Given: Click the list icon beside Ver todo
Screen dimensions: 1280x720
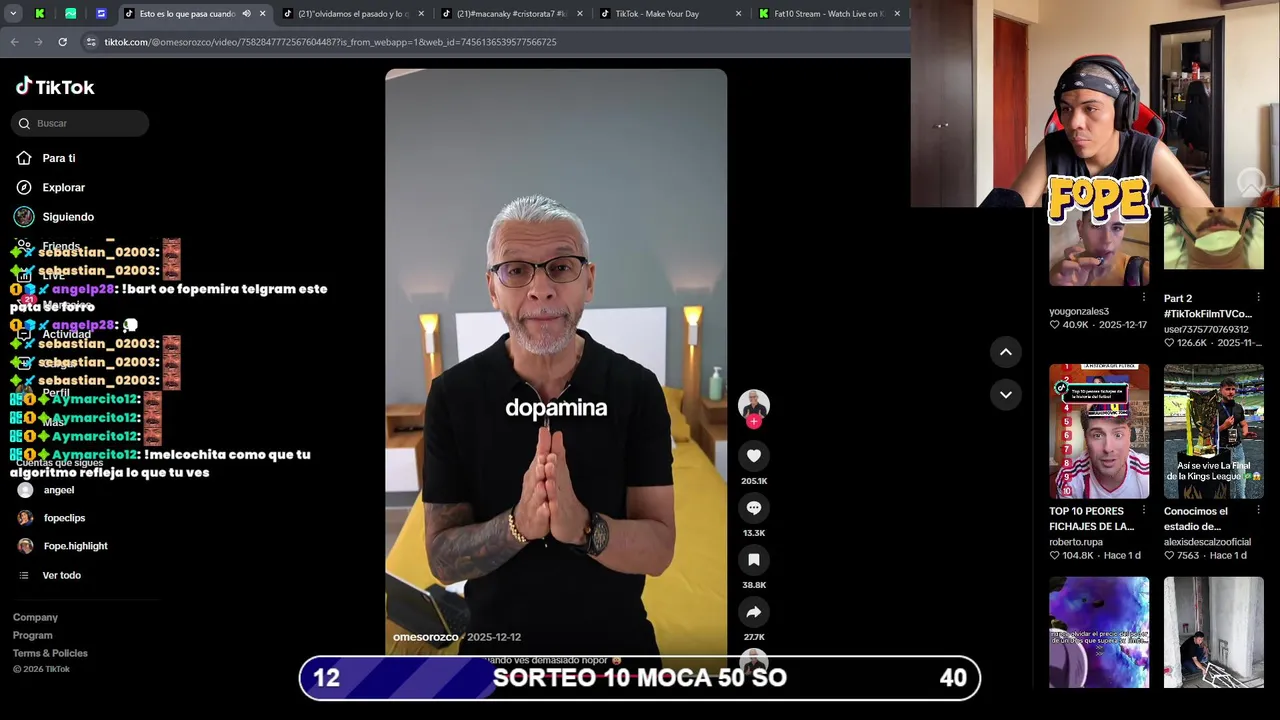Looking at the screenshot, I should click(24, 576).
